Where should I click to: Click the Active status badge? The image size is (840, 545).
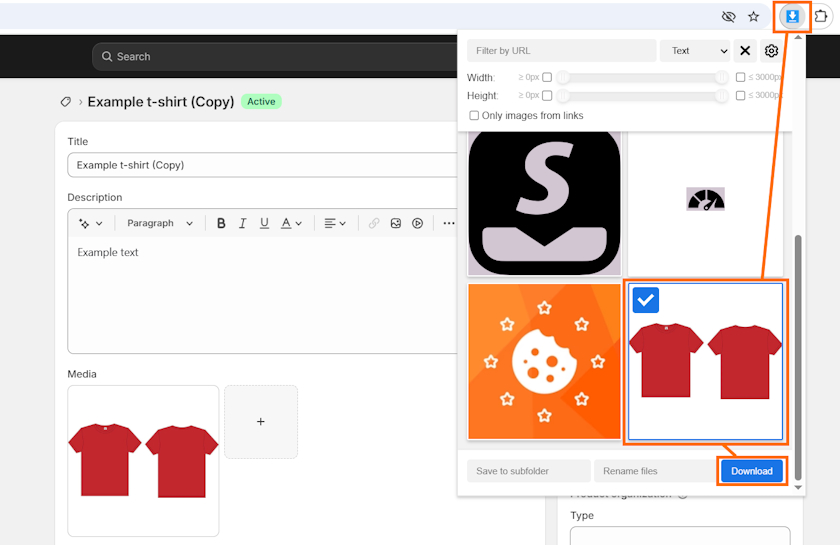click(x=261, y=101)
